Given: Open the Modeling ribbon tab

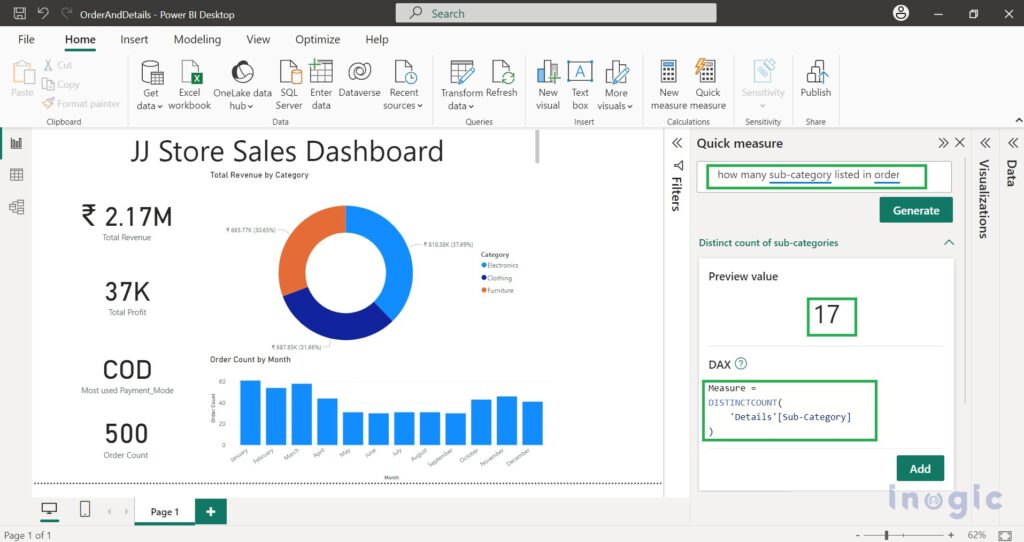Looking at the screenshot, I should [x=197, y=39].
